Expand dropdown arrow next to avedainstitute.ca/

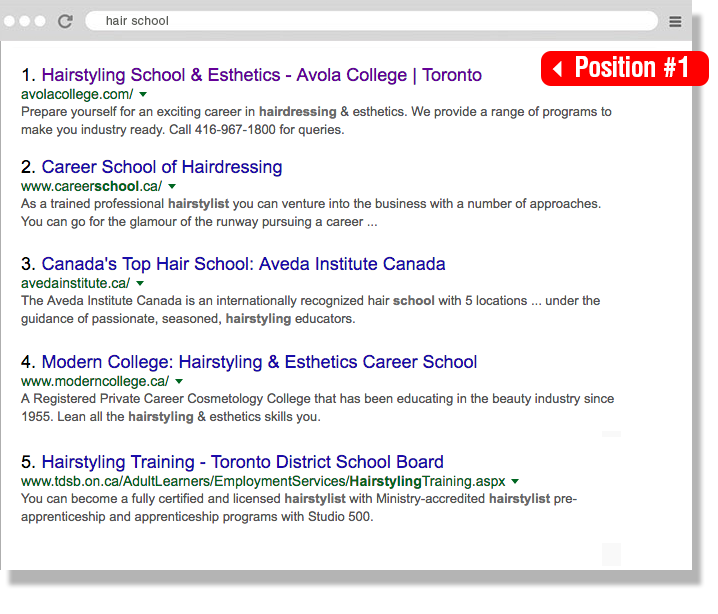[140, 284]
